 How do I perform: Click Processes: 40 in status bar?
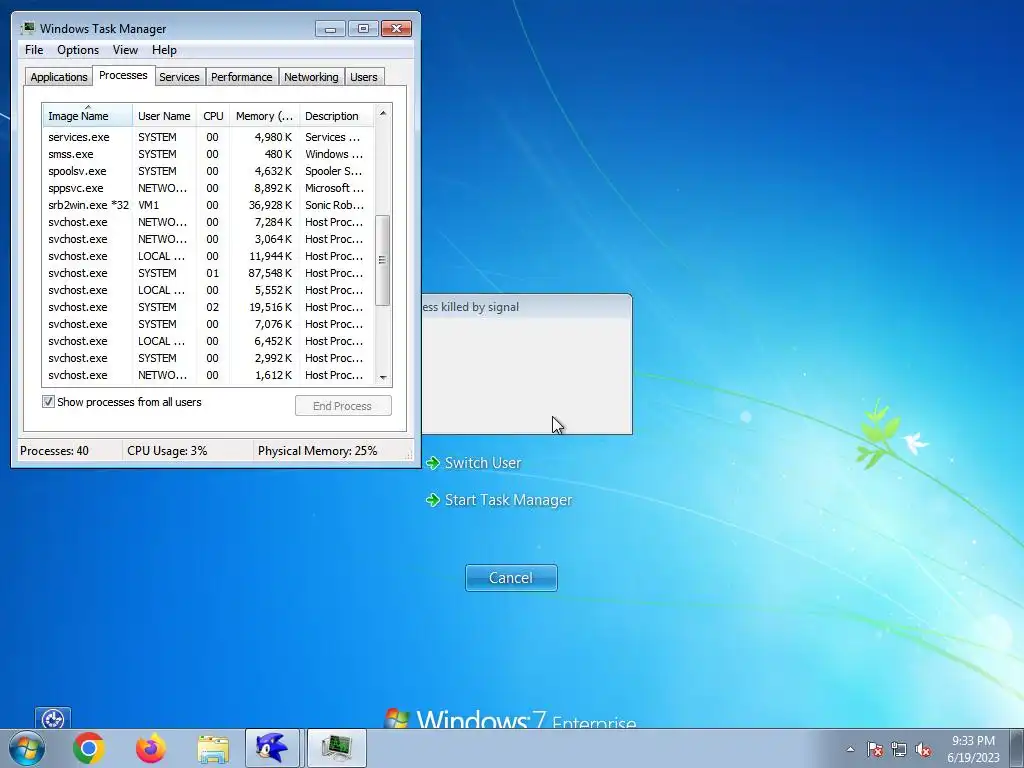pos(54,451)
